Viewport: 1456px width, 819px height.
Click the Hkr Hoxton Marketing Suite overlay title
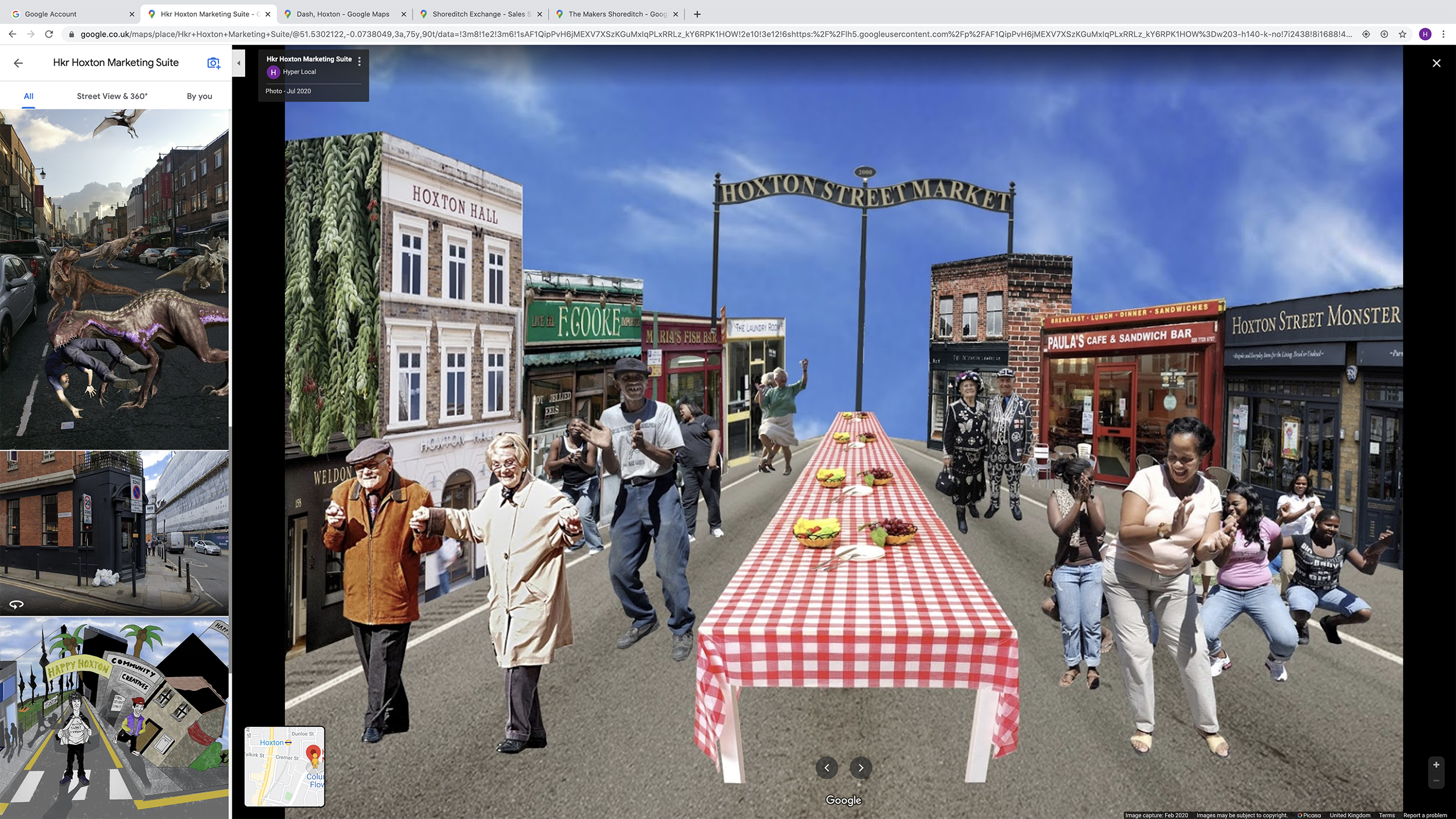pos(309,59)
